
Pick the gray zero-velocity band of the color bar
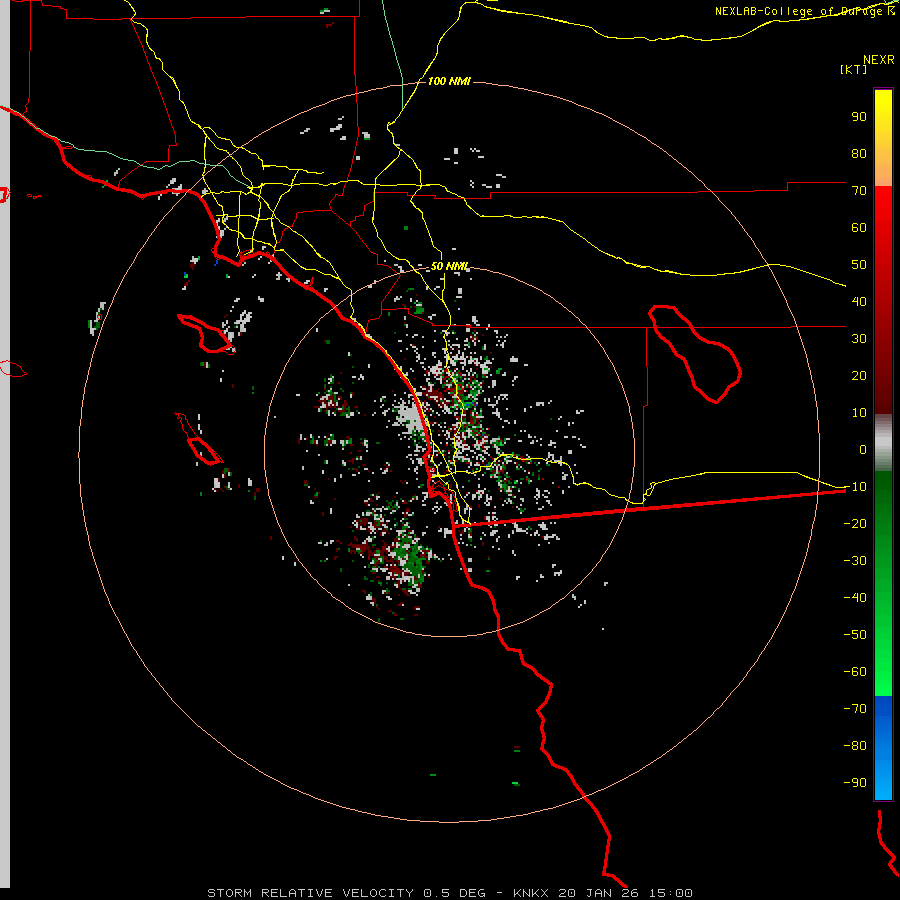[883, 443]
